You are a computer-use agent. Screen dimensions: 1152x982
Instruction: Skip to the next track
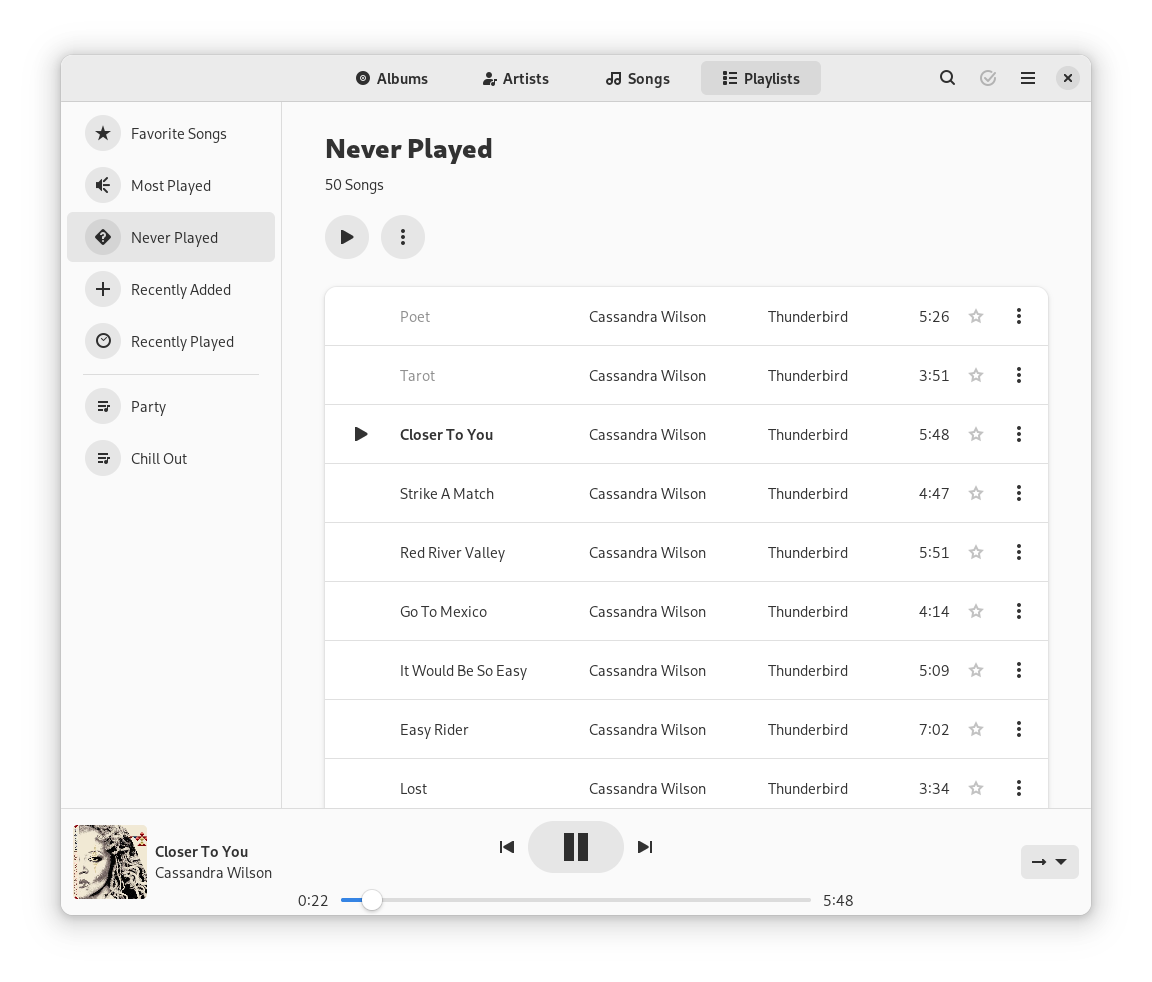645,847
